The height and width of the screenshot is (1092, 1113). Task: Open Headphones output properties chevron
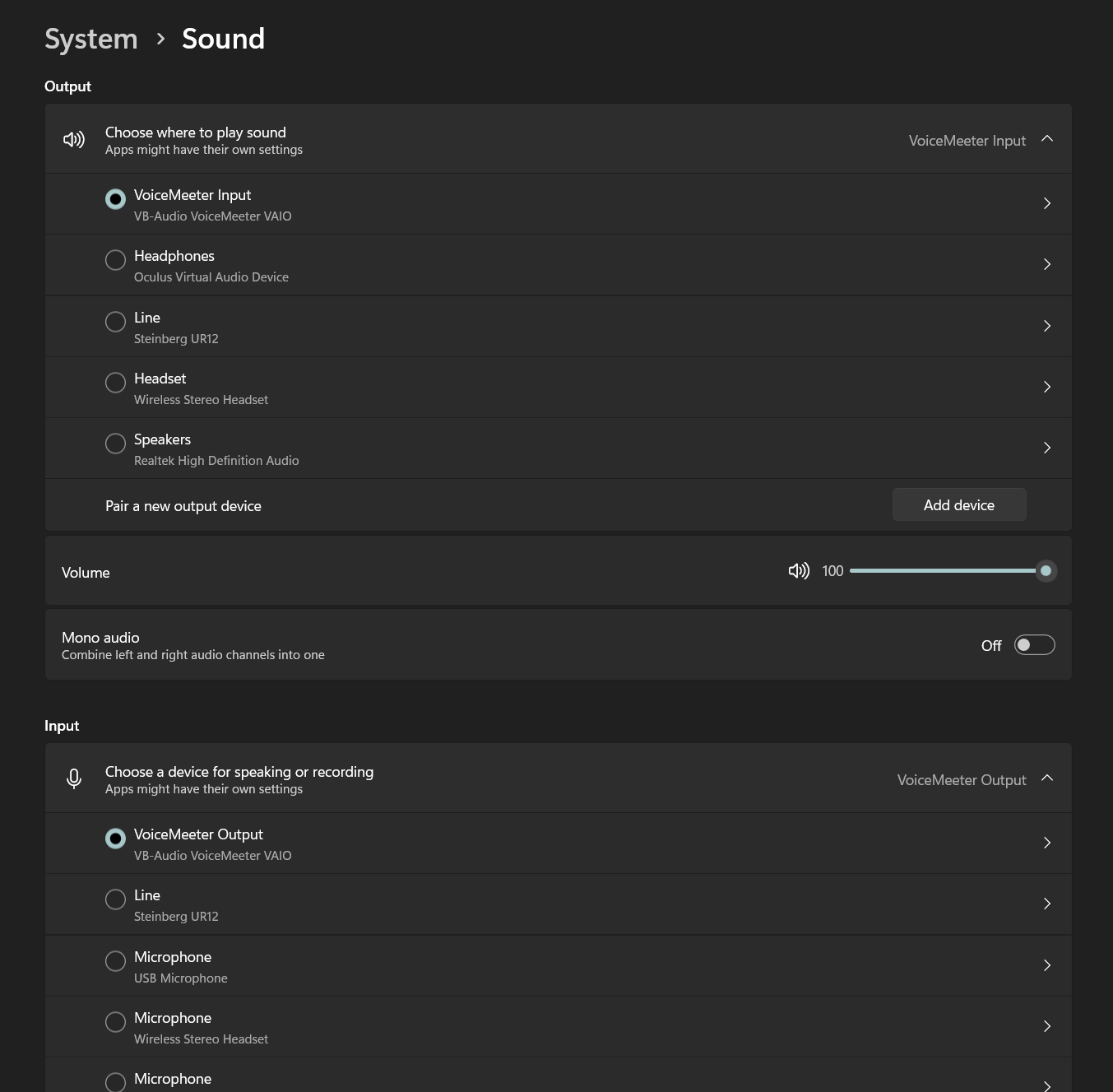pyautogui.click(x=1047, y=264)
